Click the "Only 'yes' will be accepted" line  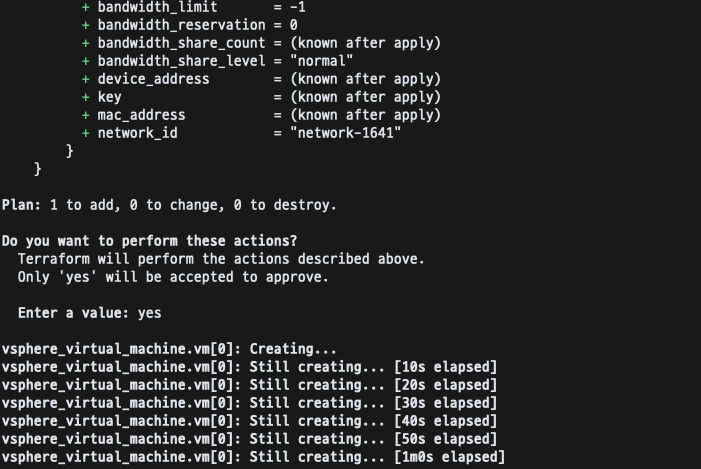173,277
